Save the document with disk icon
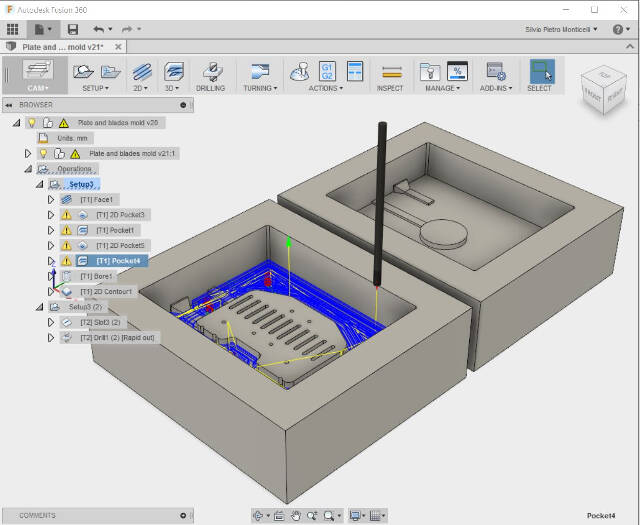 coord(73,29)
